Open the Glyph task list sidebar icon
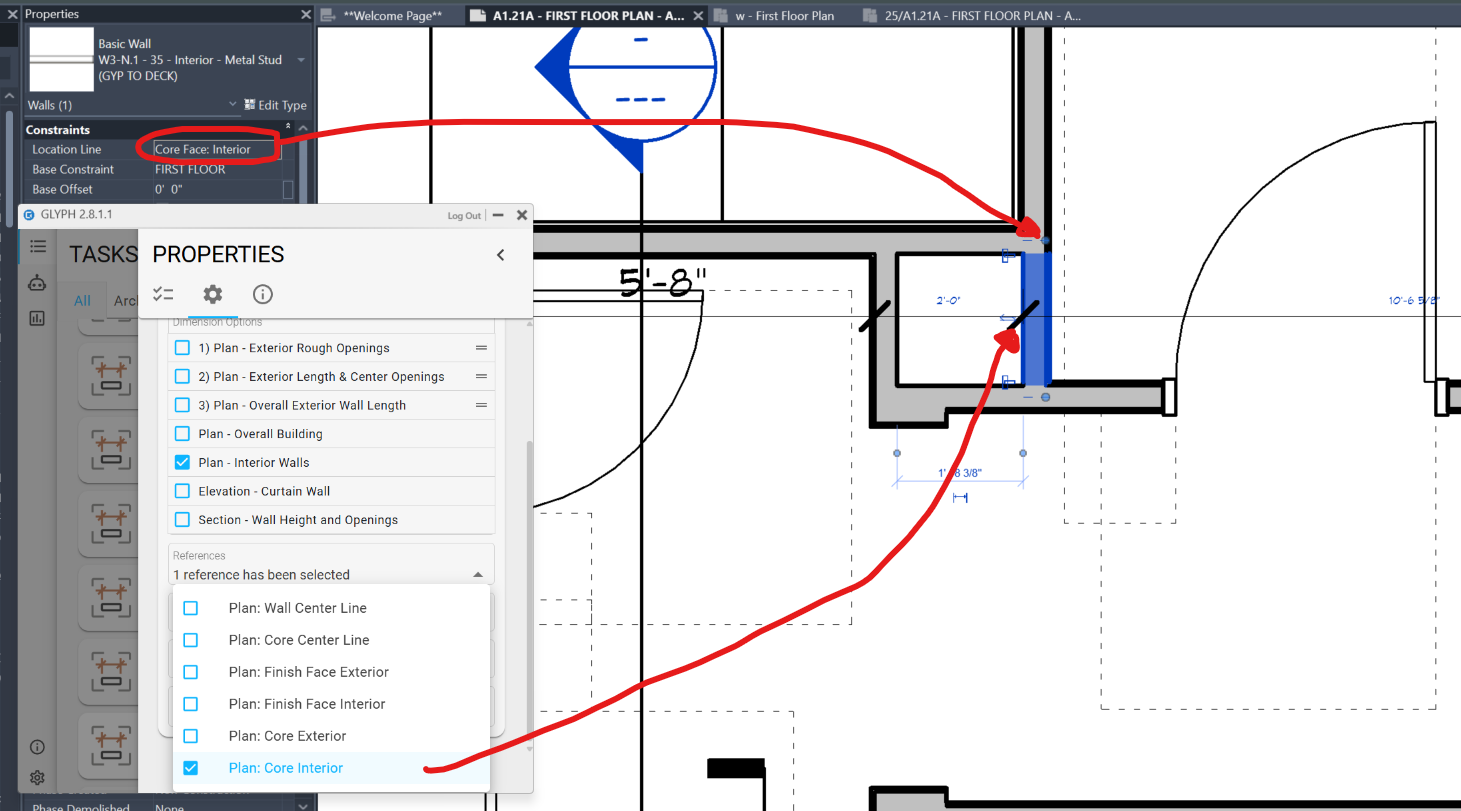 pos(37,246)
